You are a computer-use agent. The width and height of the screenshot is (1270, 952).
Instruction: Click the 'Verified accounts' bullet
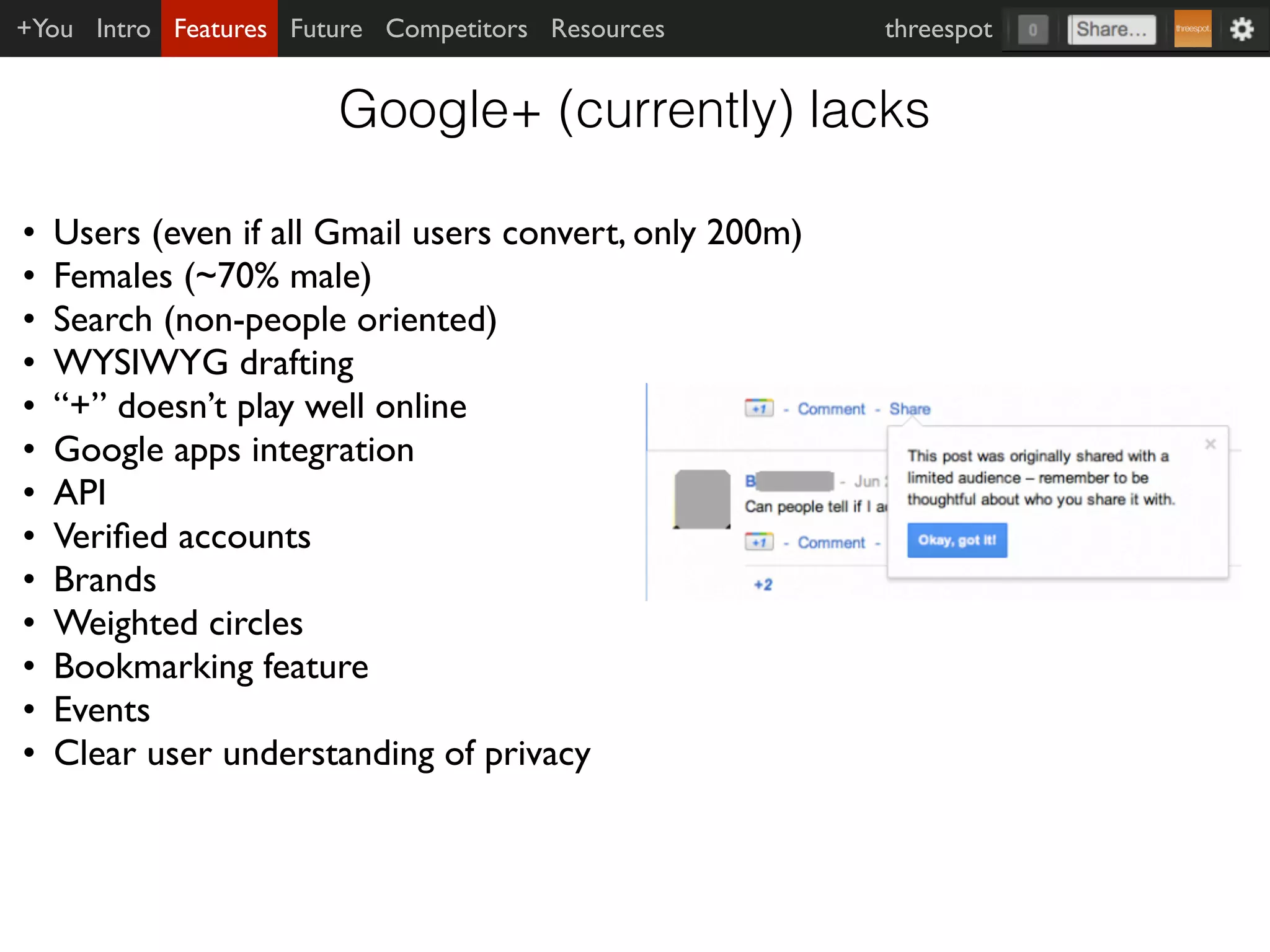coord(182,536)
